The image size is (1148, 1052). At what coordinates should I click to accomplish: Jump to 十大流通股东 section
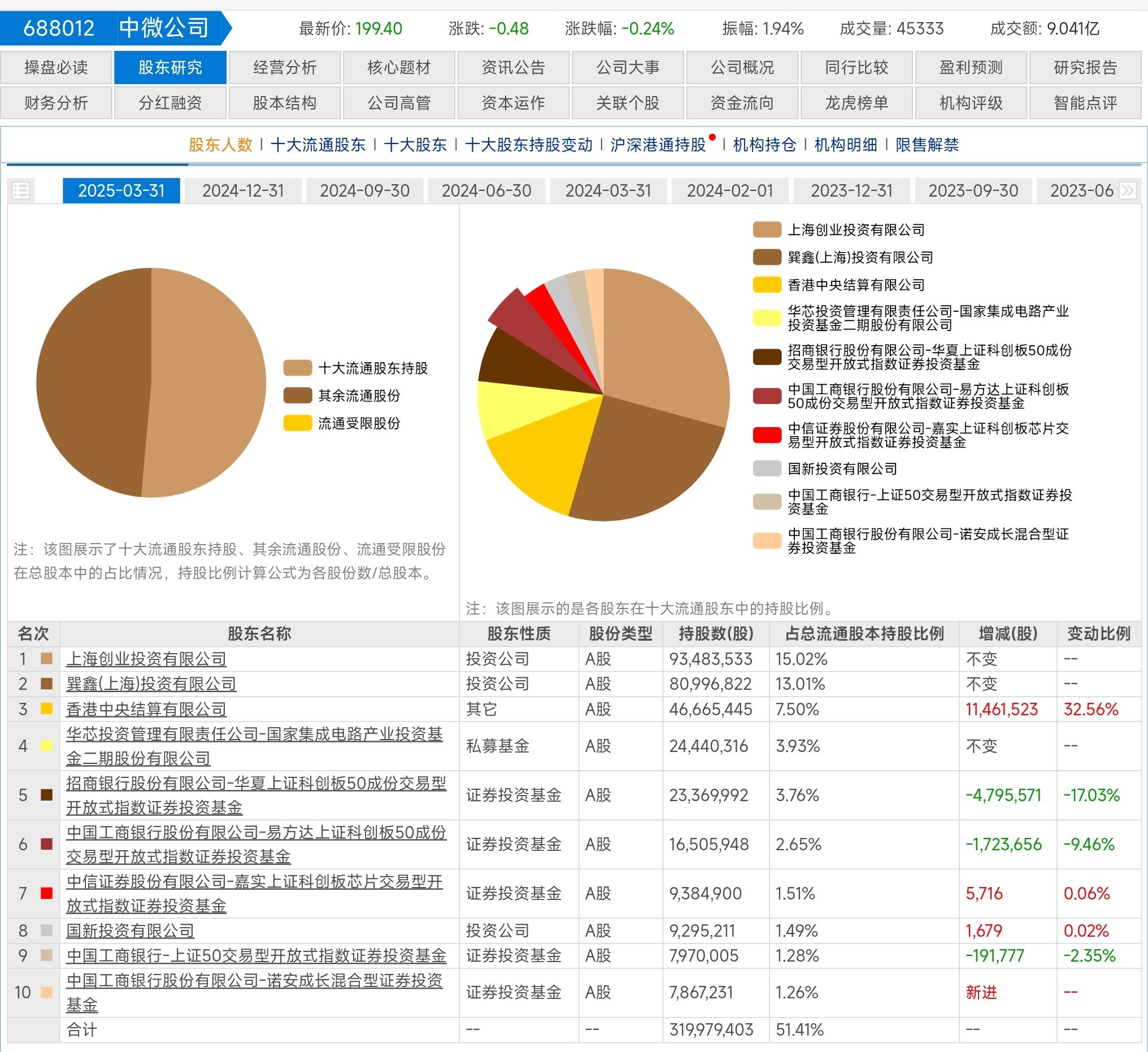pos(318,145)
